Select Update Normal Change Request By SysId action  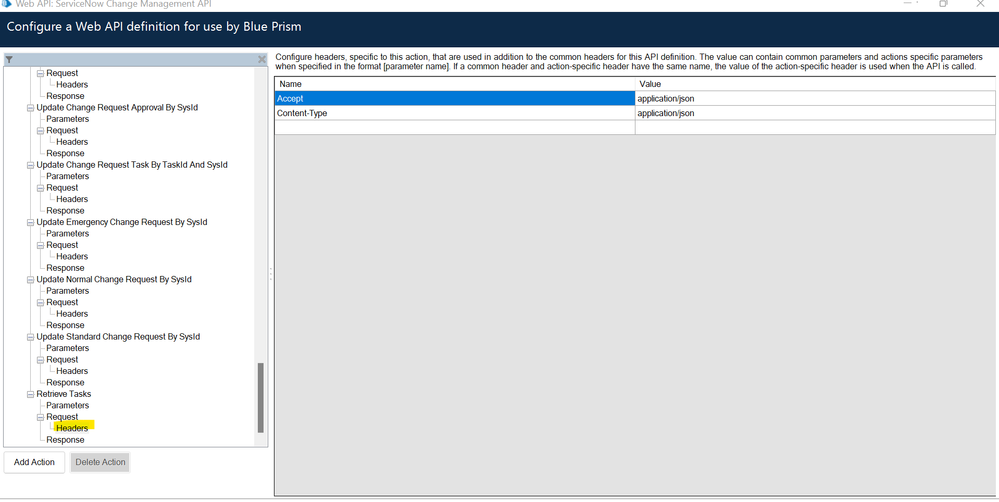[x=114, y=280]
